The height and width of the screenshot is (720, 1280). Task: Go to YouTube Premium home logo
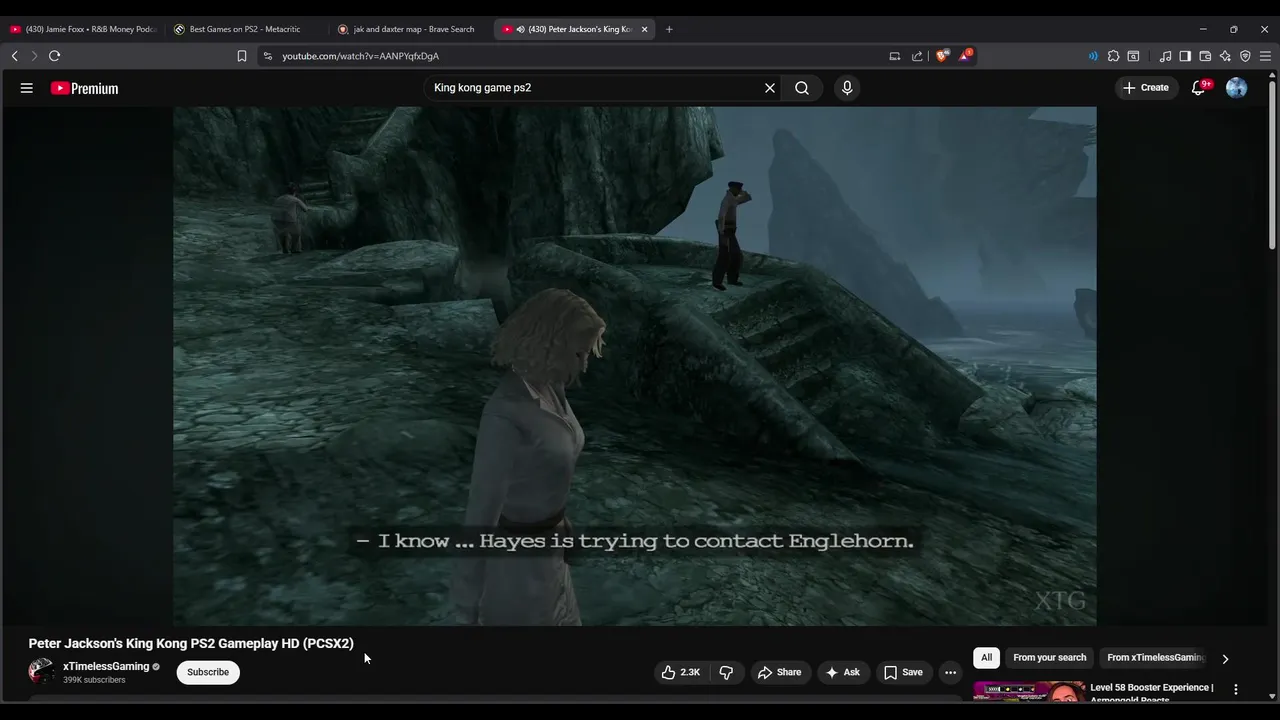(x=85, y=88)
